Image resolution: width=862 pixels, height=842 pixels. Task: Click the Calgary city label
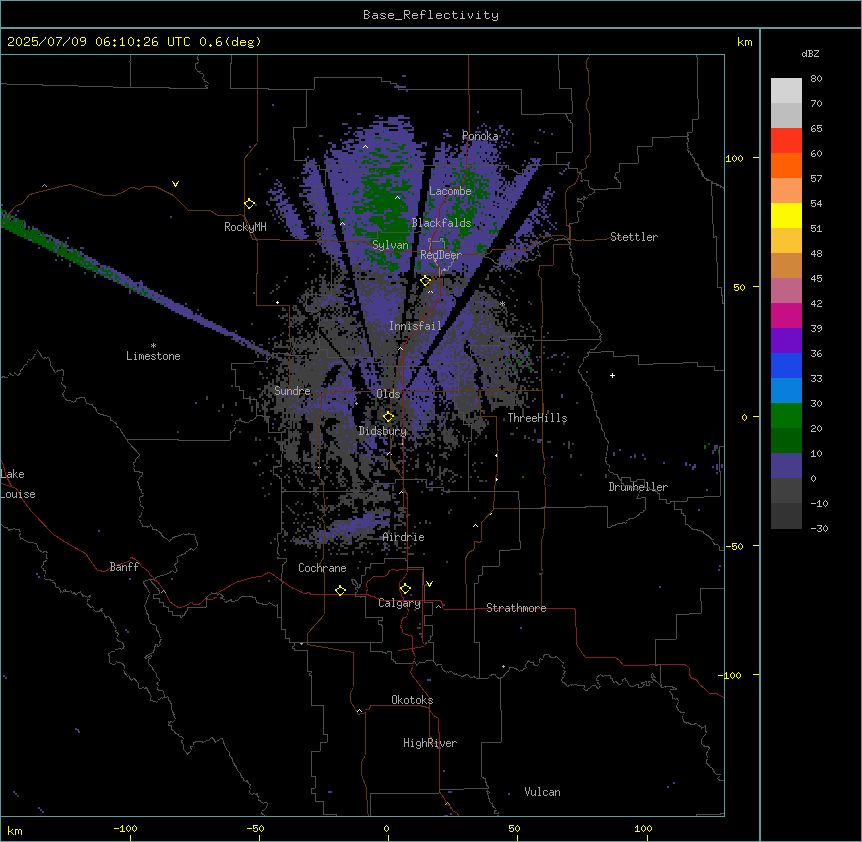[399, 603]
